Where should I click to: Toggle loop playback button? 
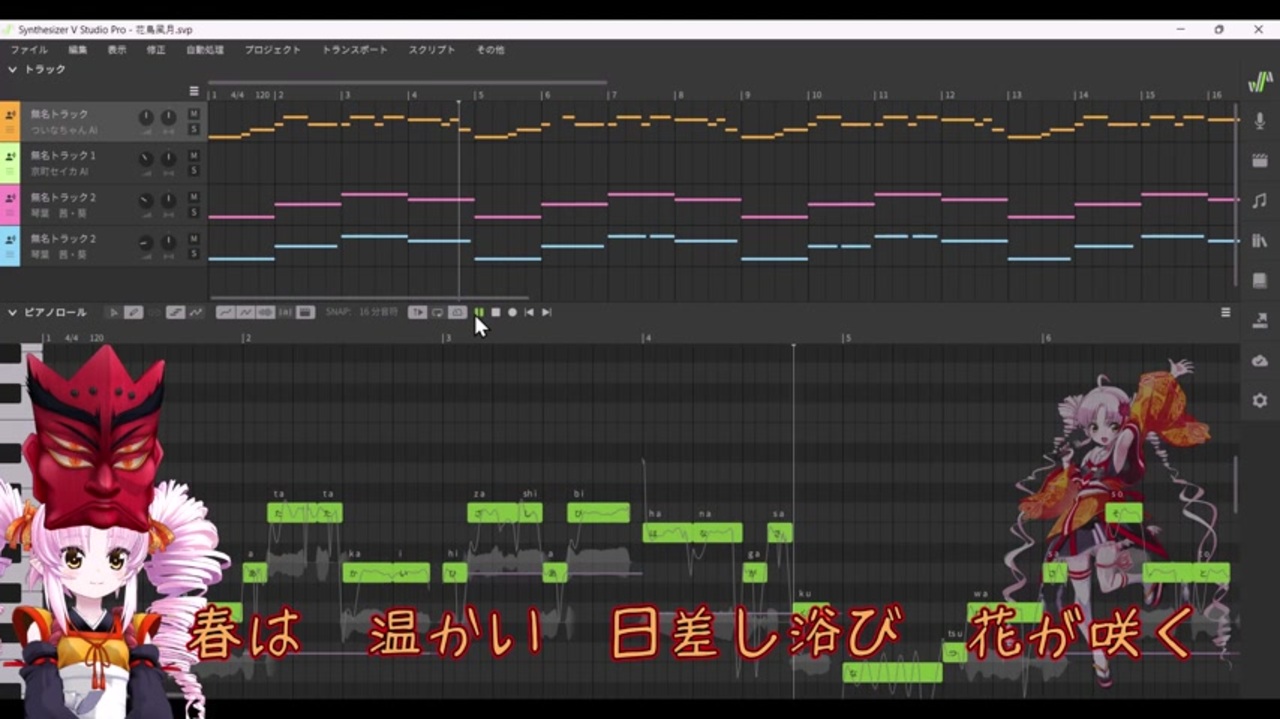pos(438,313)
